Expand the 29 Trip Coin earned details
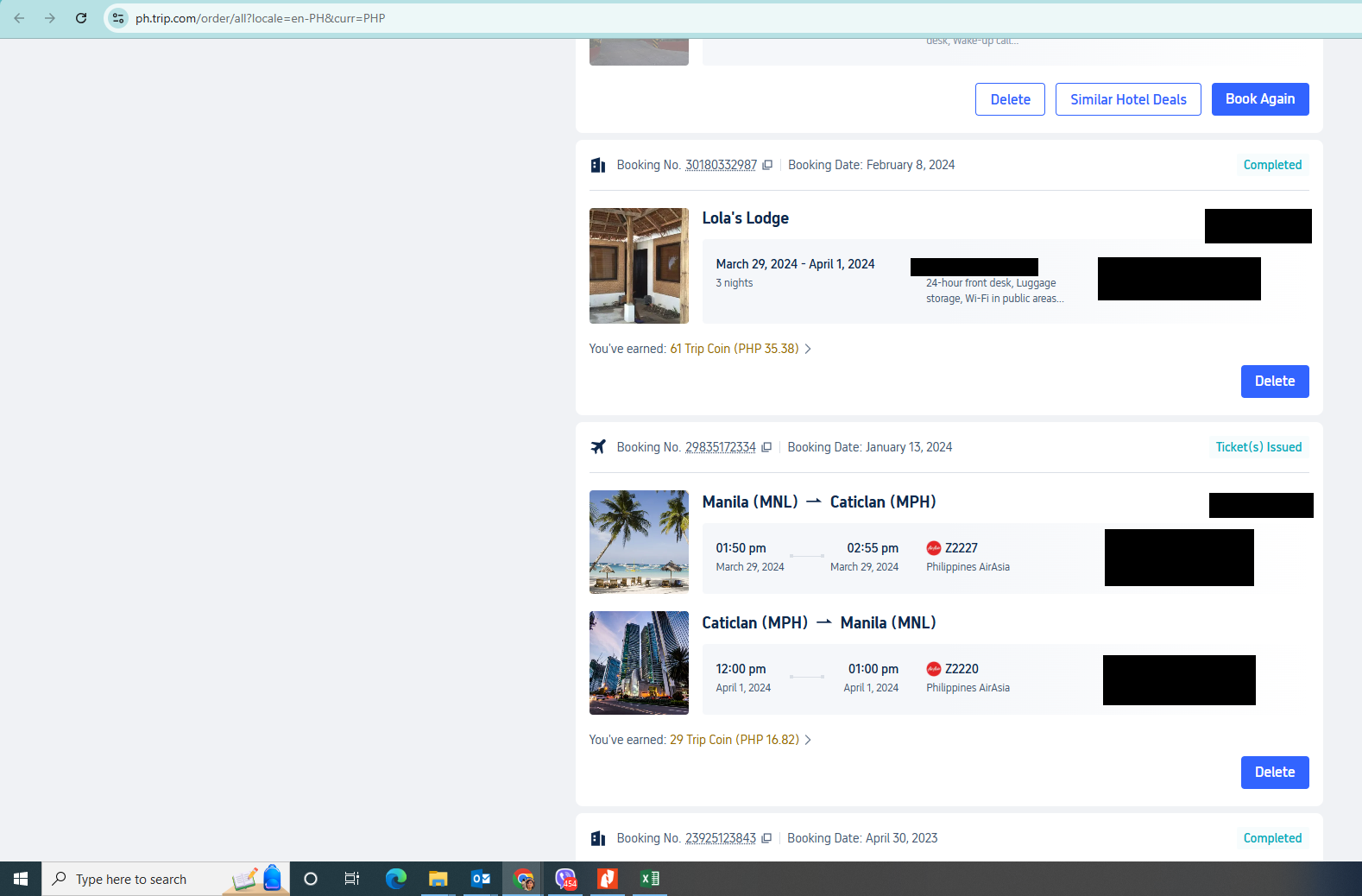Viewport: 1362px width, 896px height. click(741, 740)
